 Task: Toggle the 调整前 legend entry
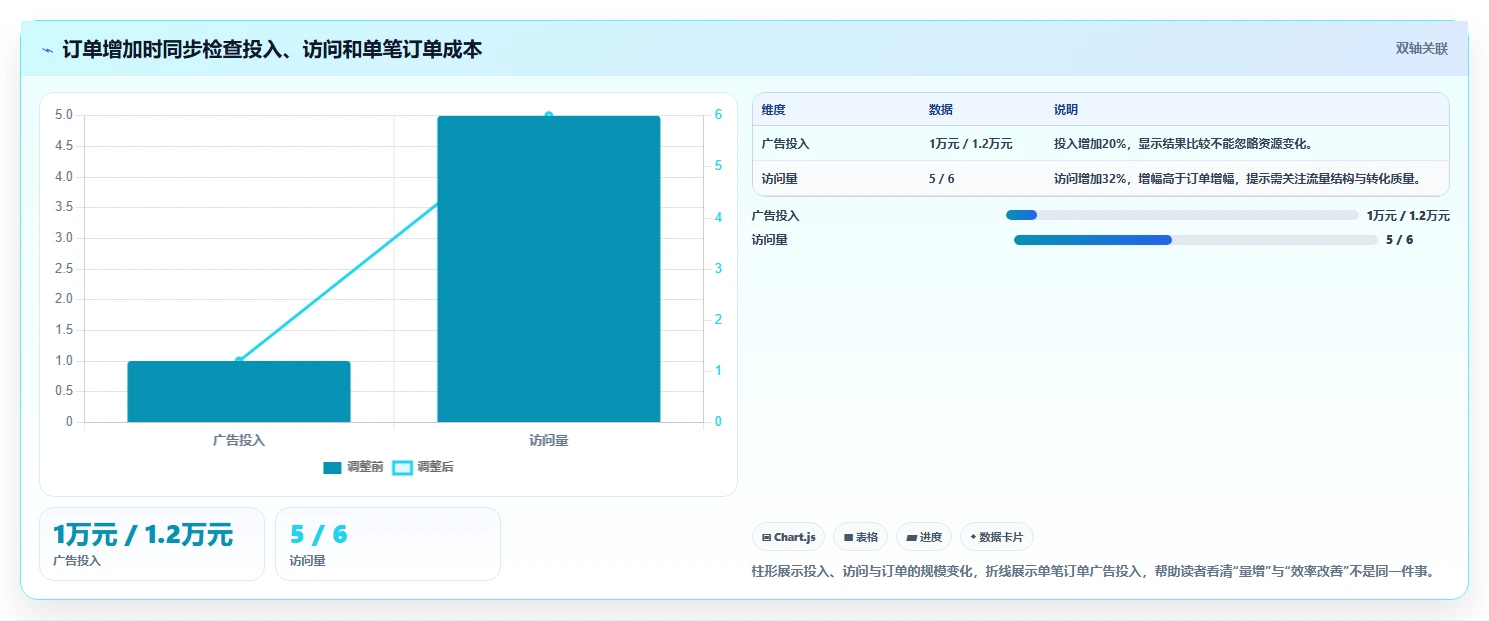click(x=353, y=467)
